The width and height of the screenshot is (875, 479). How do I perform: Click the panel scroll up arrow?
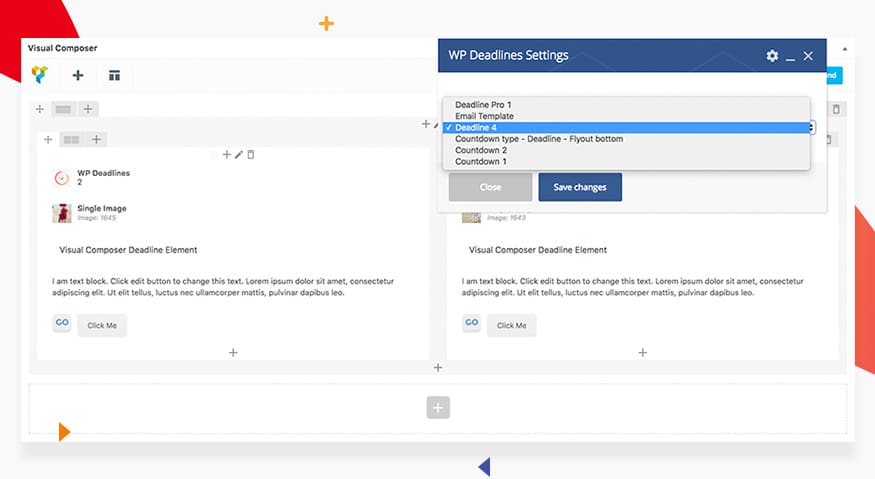(x=845, y=49)
